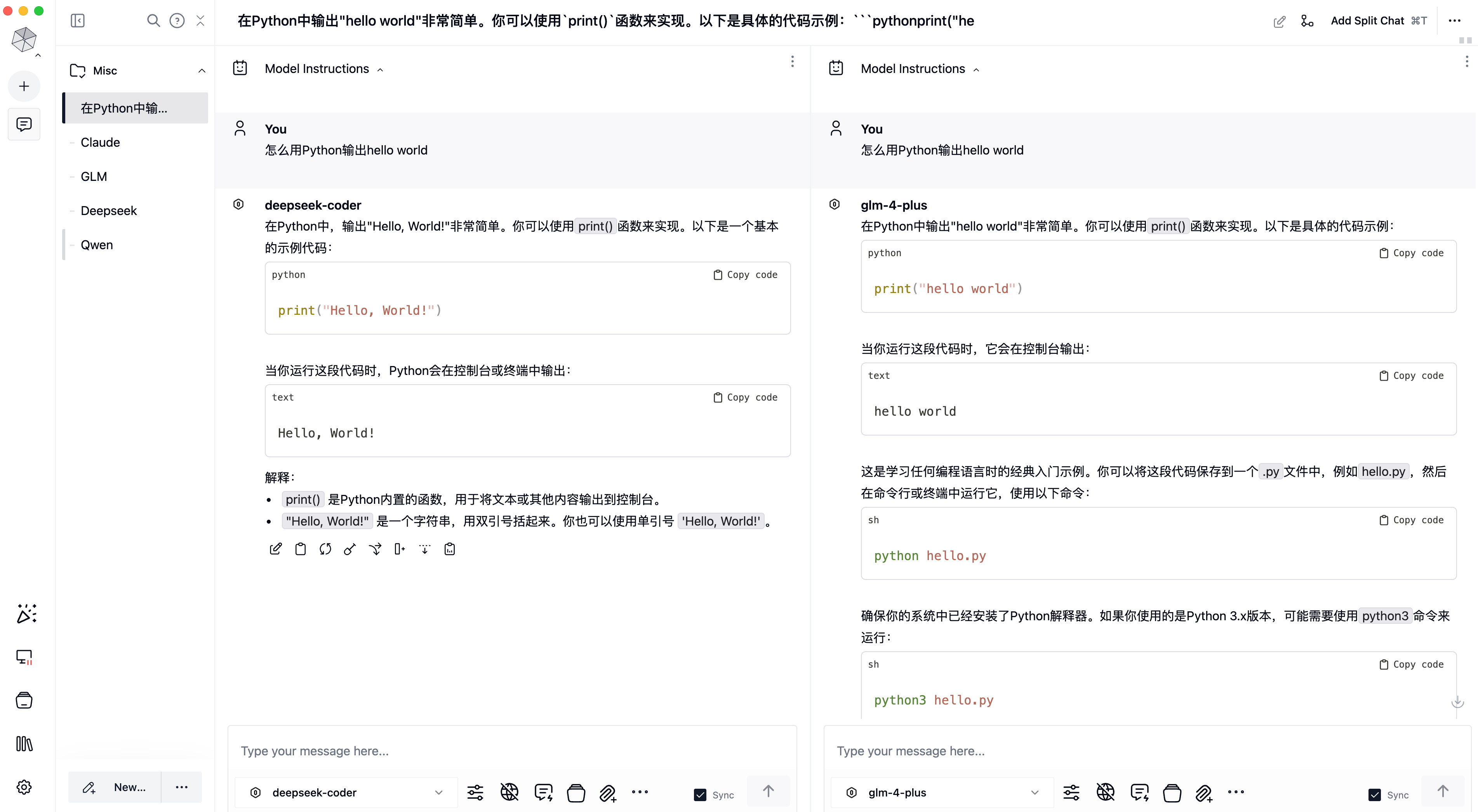Click the edit chat title pencil icon

[x=1279, y=22]
